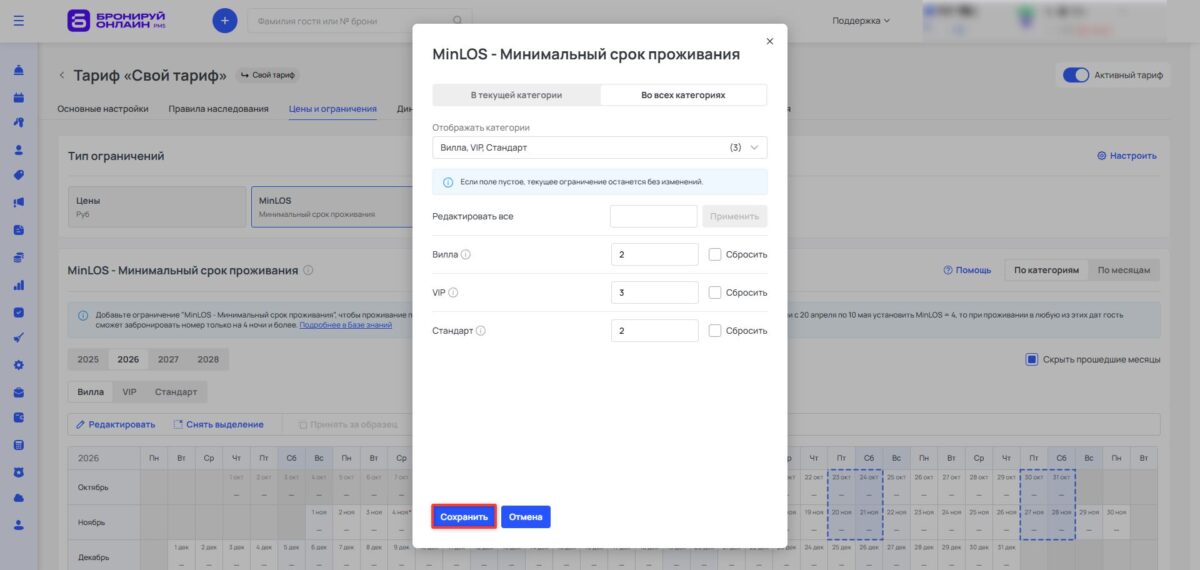This screenshot has width=1200, height=570.
Task: Click the search magnifier icon
Action: pos(458,20)
